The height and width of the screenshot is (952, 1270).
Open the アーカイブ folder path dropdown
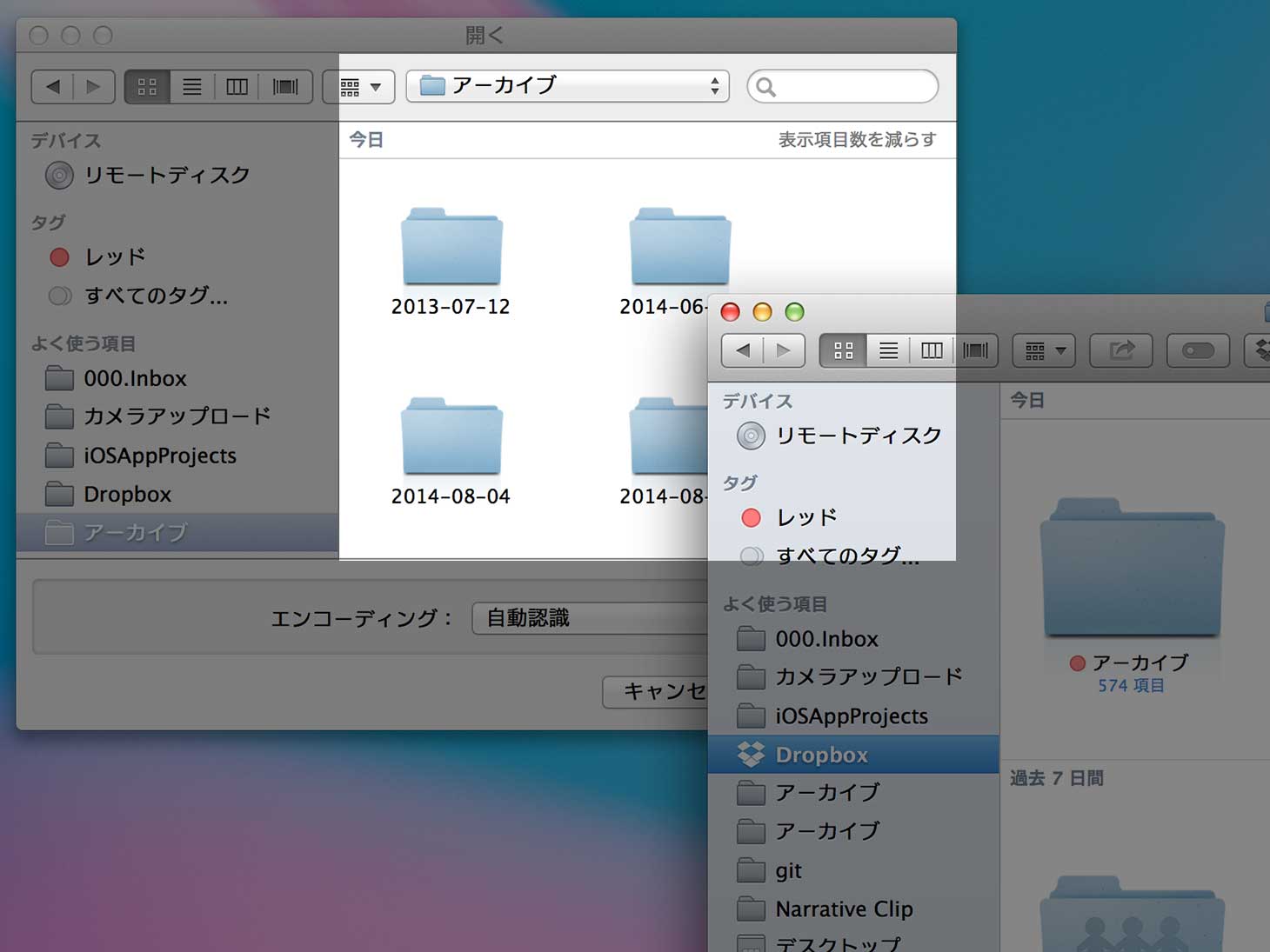point(567,86)
